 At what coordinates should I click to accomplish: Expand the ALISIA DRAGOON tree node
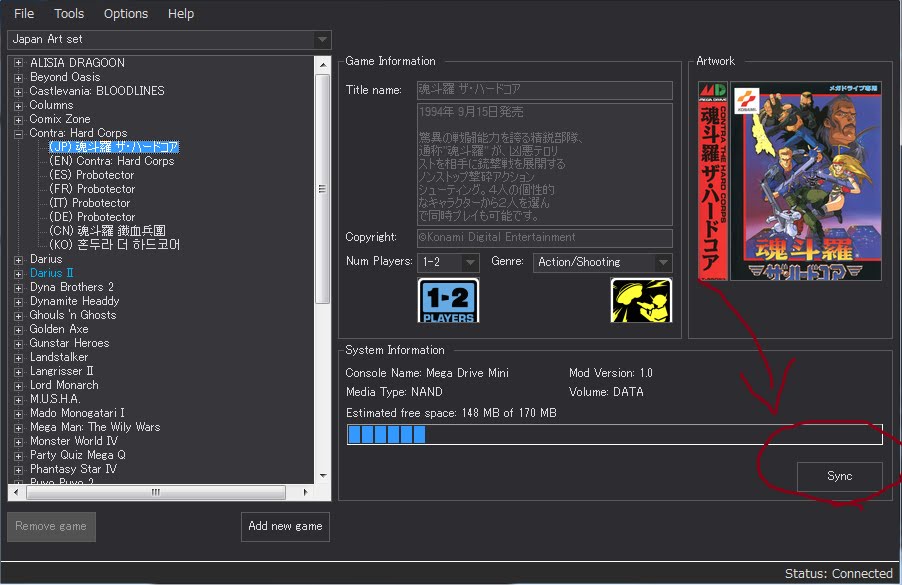(x=18, y=63)
